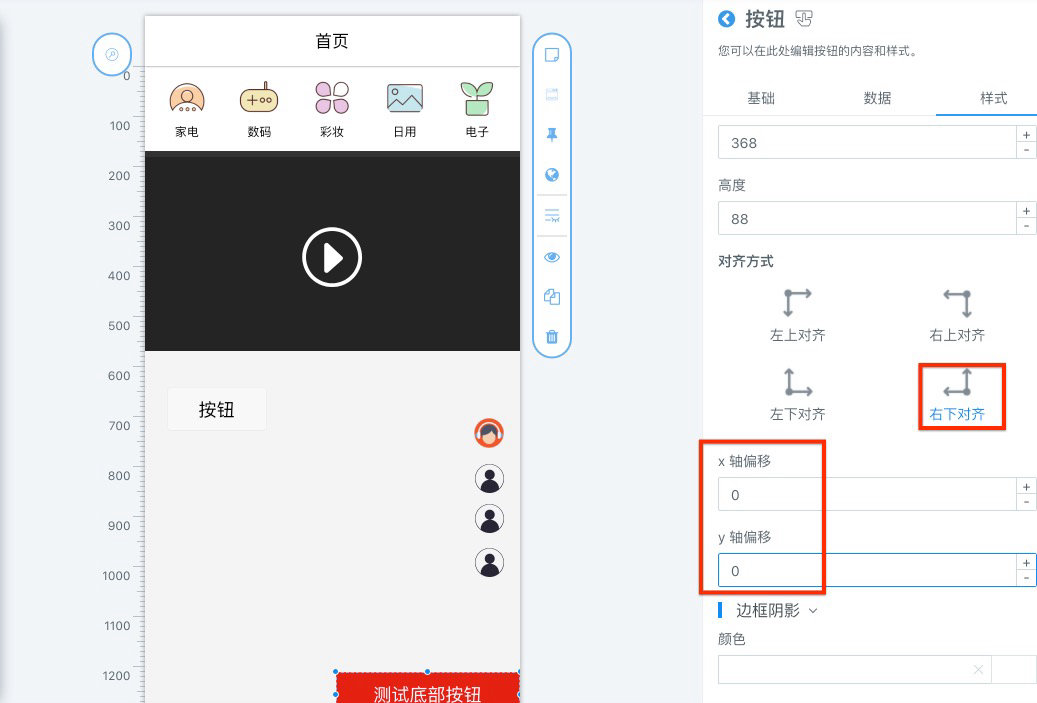The height and width of the screenshot is (703, 1037).
Task: Switch to the 基础 tab
Action: pyautogui.click(x=761, y=98)
